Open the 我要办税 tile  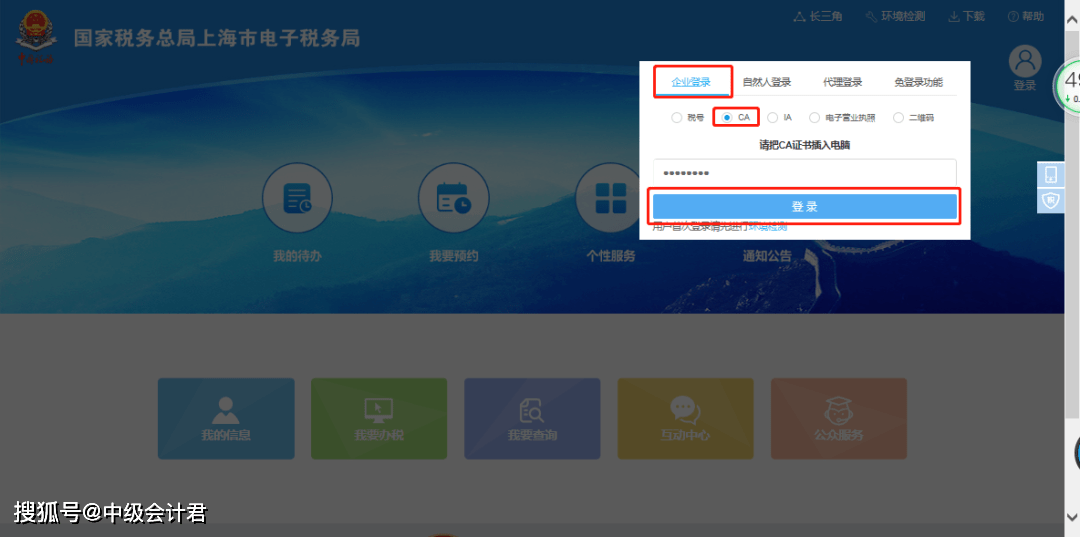click(379, 418)
